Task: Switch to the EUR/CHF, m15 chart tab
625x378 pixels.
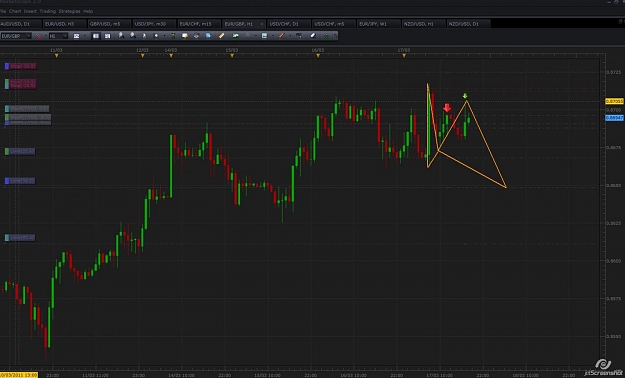Action: [199, 24]
